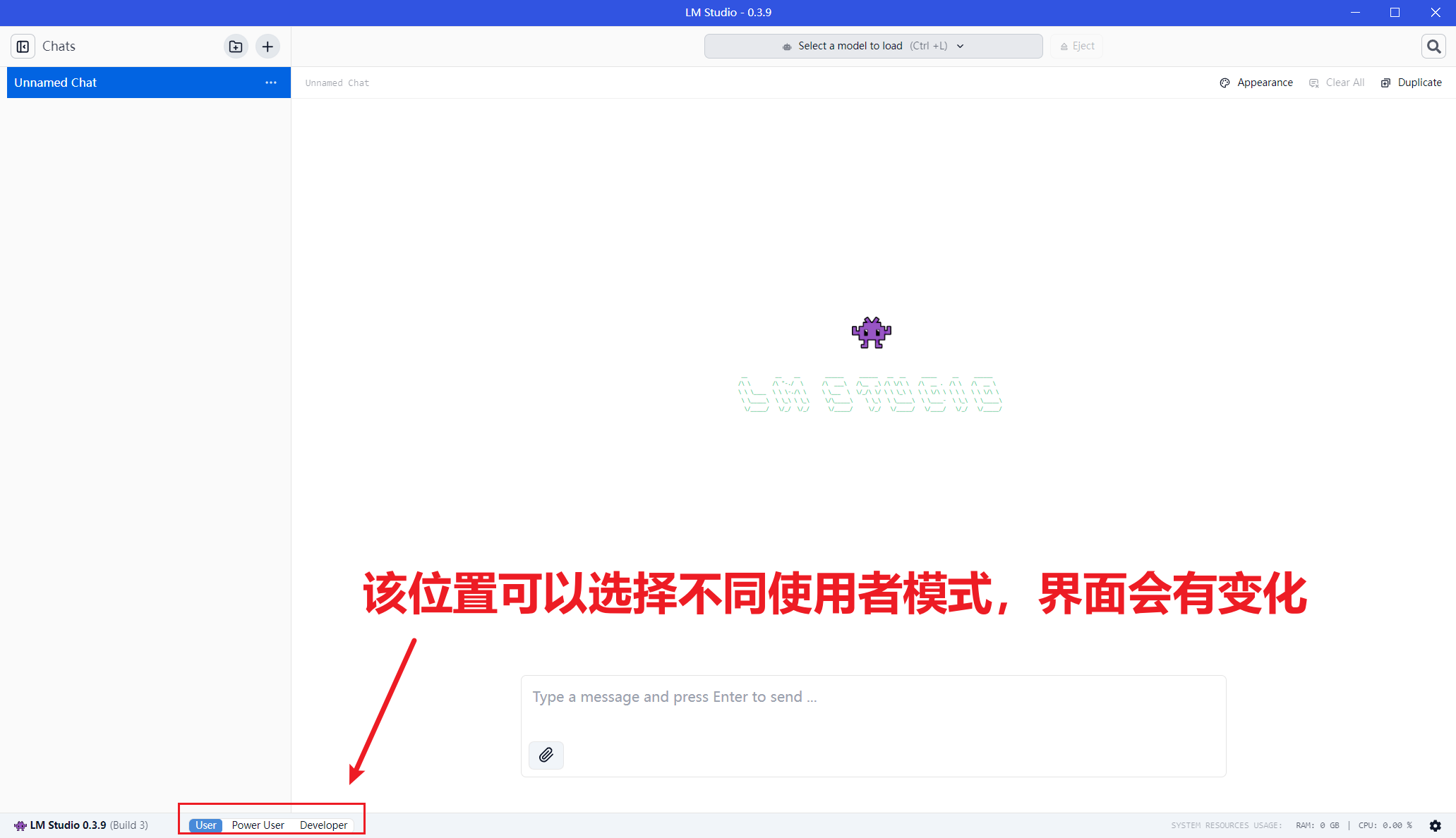This screenshot has width=1456, height=838.
Task: Create a new chat folder
Action: (236, 47)
